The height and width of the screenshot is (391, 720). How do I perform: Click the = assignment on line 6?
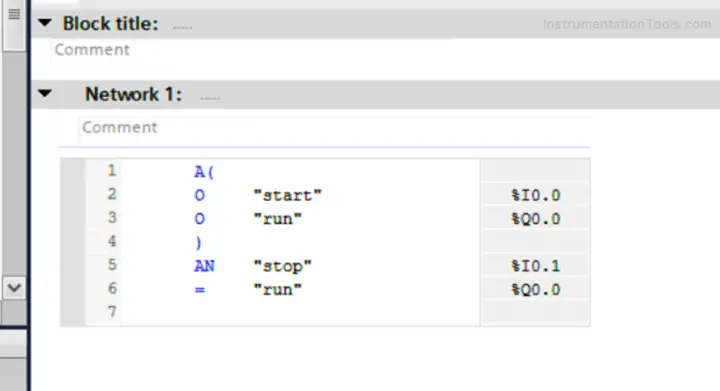point(199,290)
